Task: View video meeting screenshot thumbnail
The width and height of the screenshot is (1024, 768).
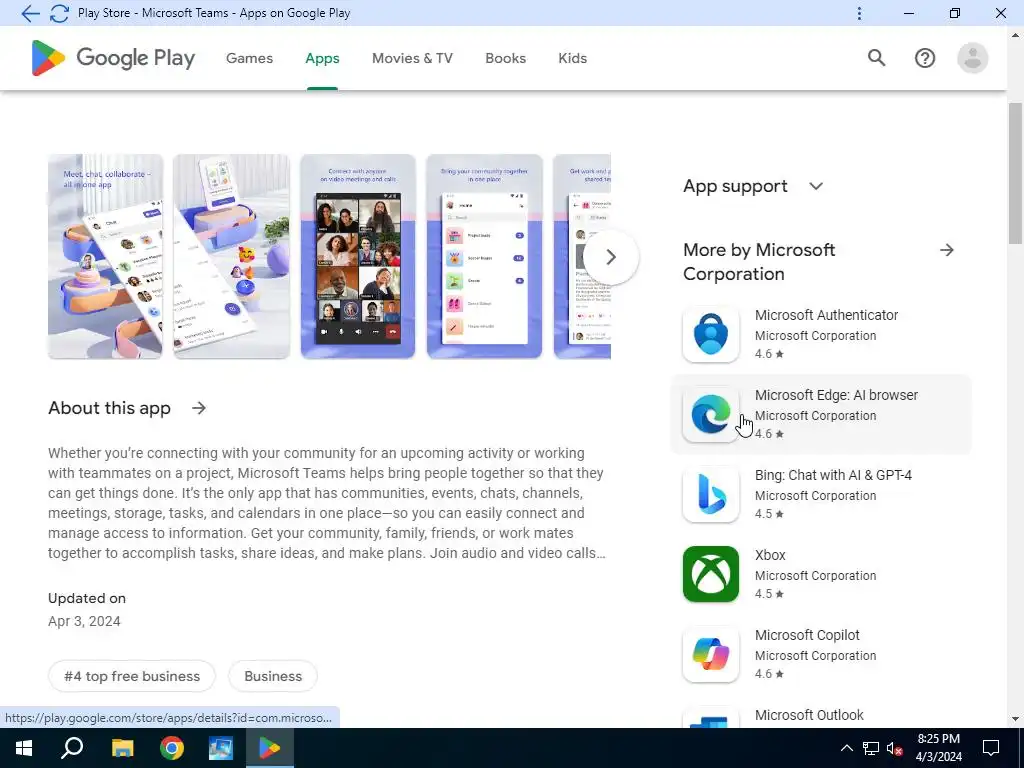Action: 358,257
